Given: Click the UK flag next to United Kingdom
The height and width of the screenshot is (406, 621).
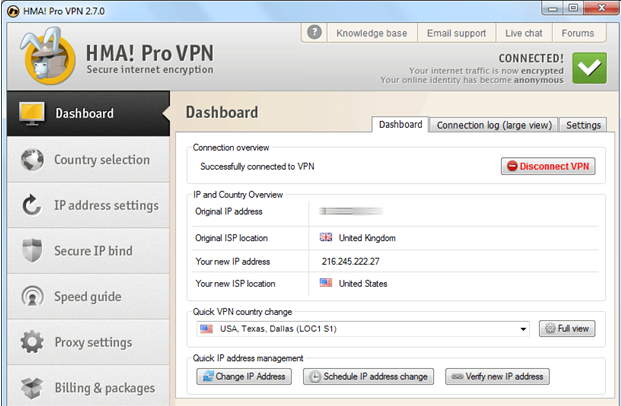Looking at the screenshot, I should pos(326,237).
